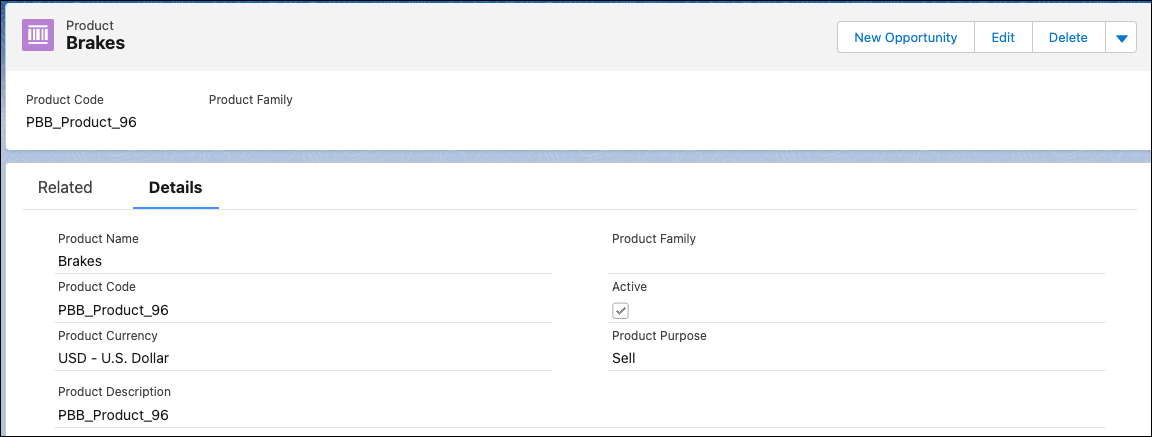Click the Active field label
1152x437 pixels.
point(630,287)
